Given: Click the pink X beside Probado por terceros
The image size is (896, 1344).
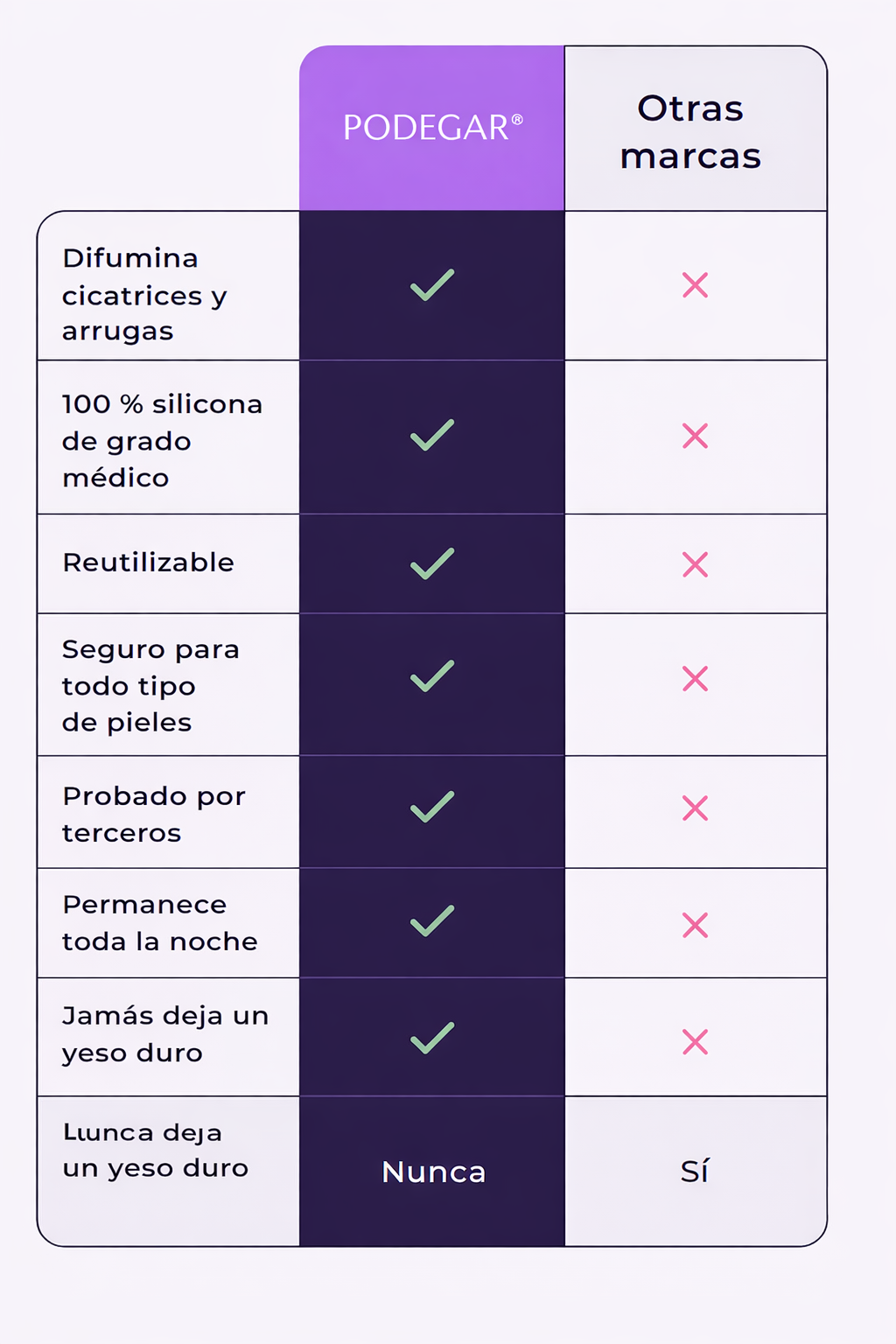Looking at the screenshot, I should [695, 808].
